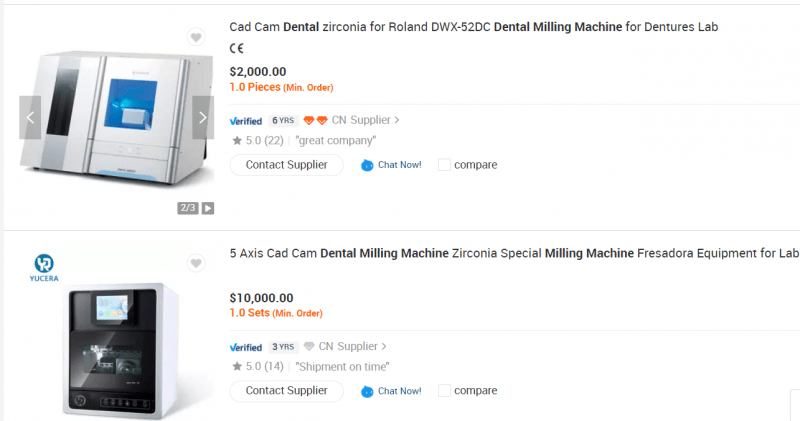Click the orange diamond rating of first supplier
800x421 pixels.
click(315, 121)
